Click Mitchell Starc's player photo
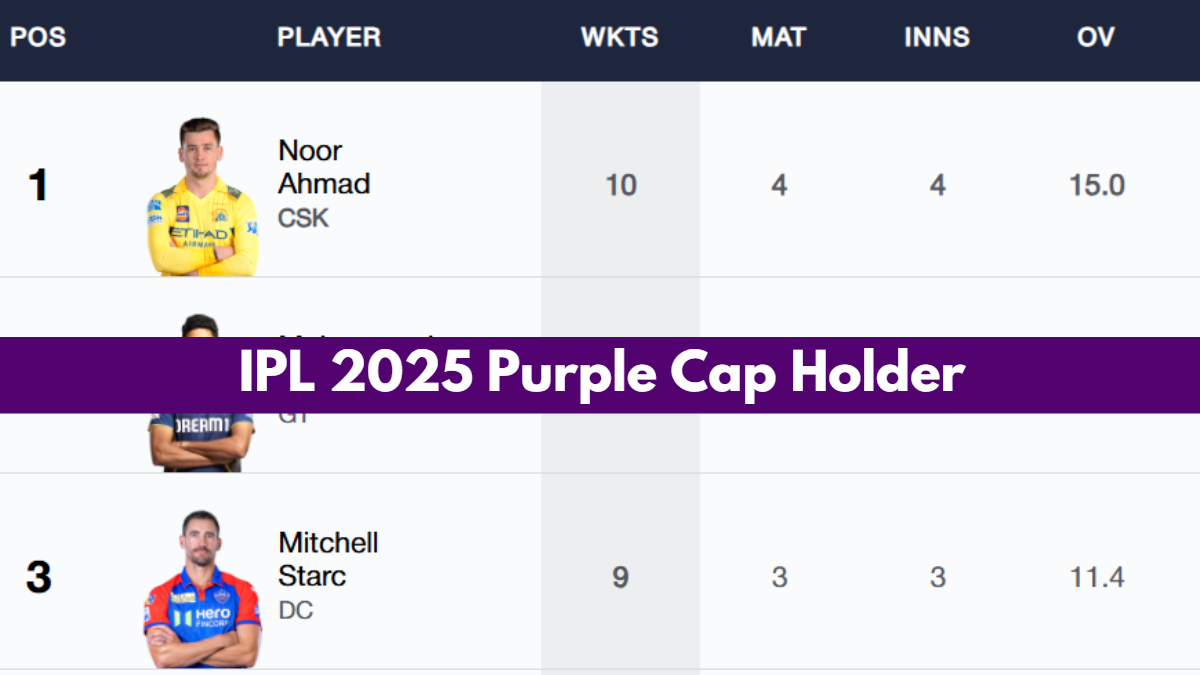The width and height of the screenshot is (1200, 675). (x=202, y=590)
